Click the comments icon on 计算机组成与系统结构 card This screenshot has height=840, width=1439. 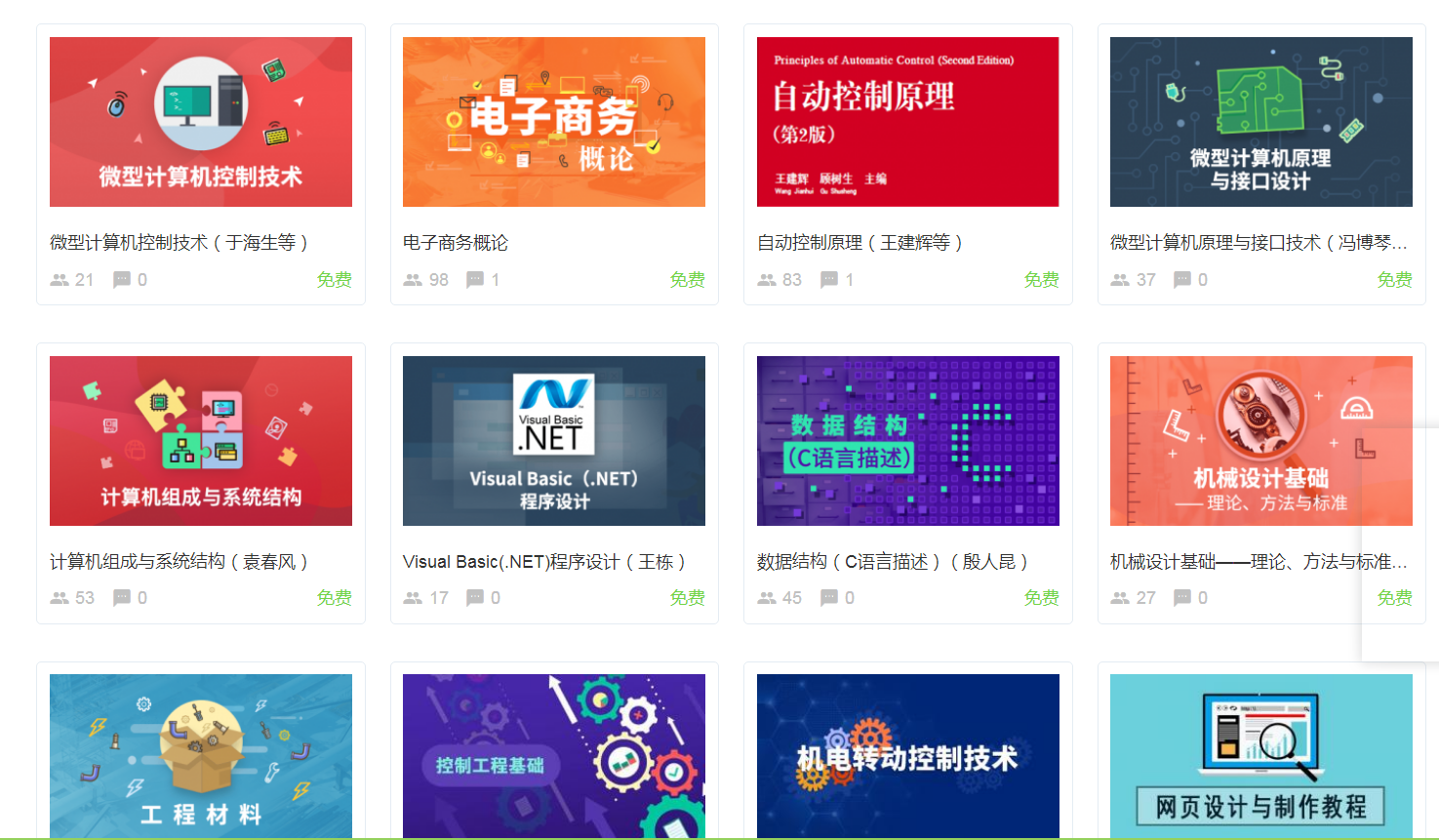coord(122,598)
